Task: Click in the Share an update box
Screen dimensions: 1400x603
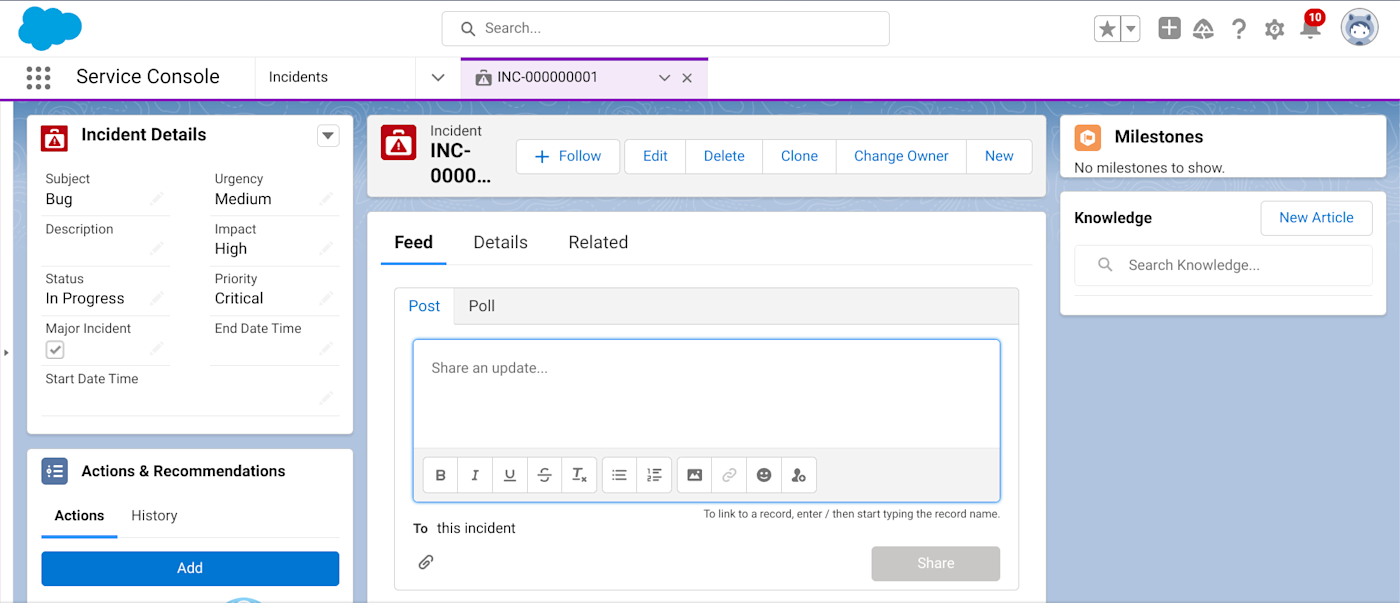Action: [706, 394]
